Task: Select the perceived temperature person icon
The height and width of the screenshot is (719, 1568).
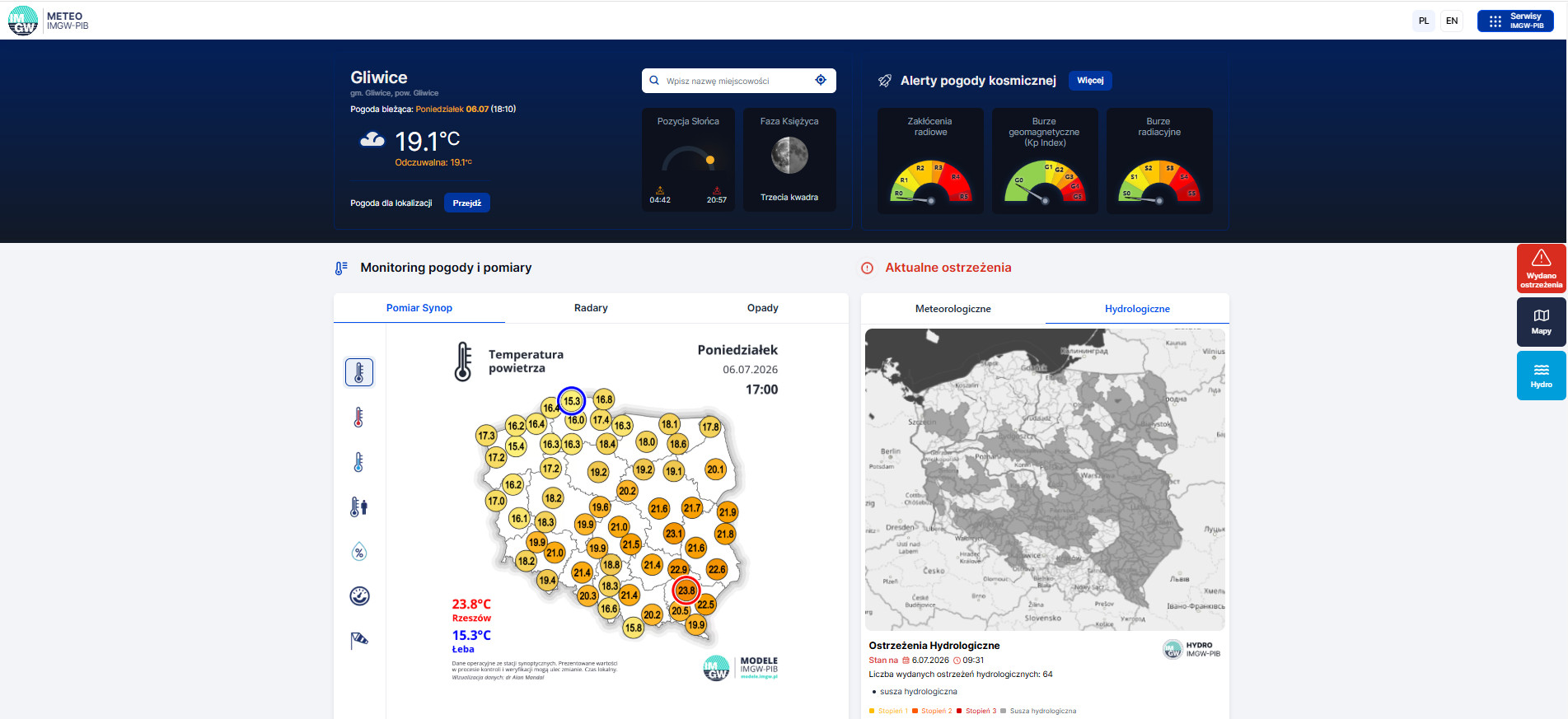Action: [x=359, y=507]
